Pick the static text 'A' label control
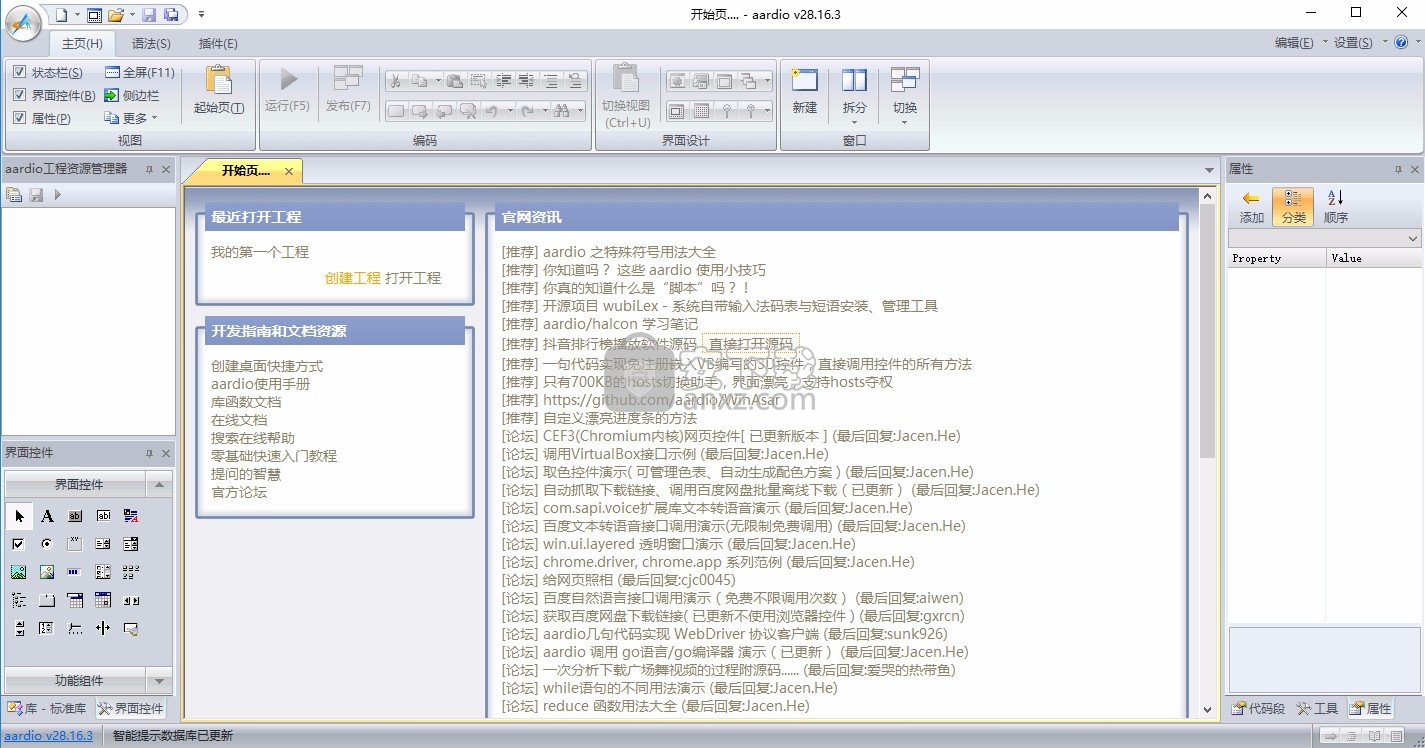Screen dimensions: 1425x748 pyautogui.click(x=47, y=516)
